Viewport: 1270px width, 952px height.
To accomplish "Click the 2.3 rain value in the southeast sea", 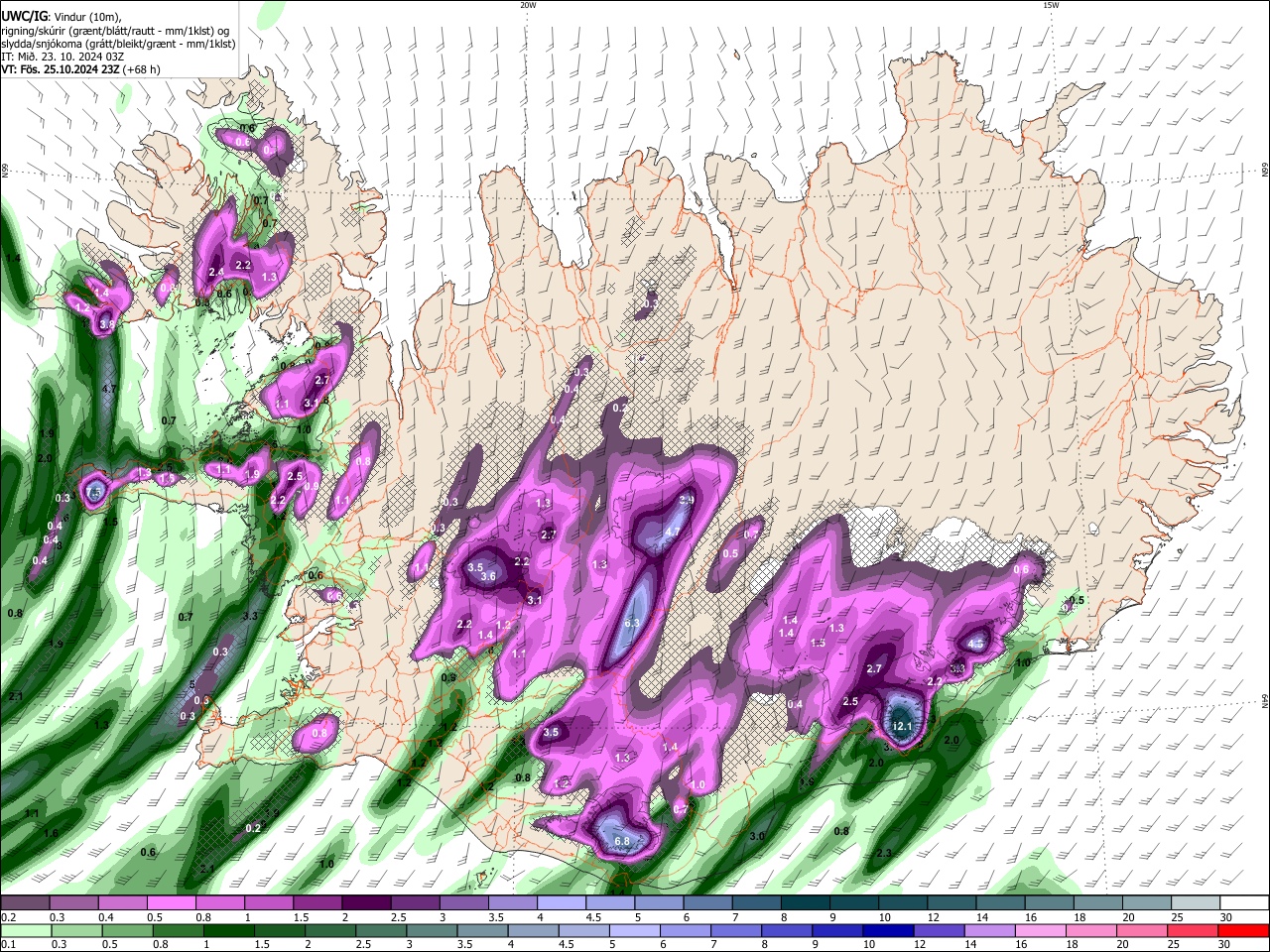I will click(x=884, y=853).
